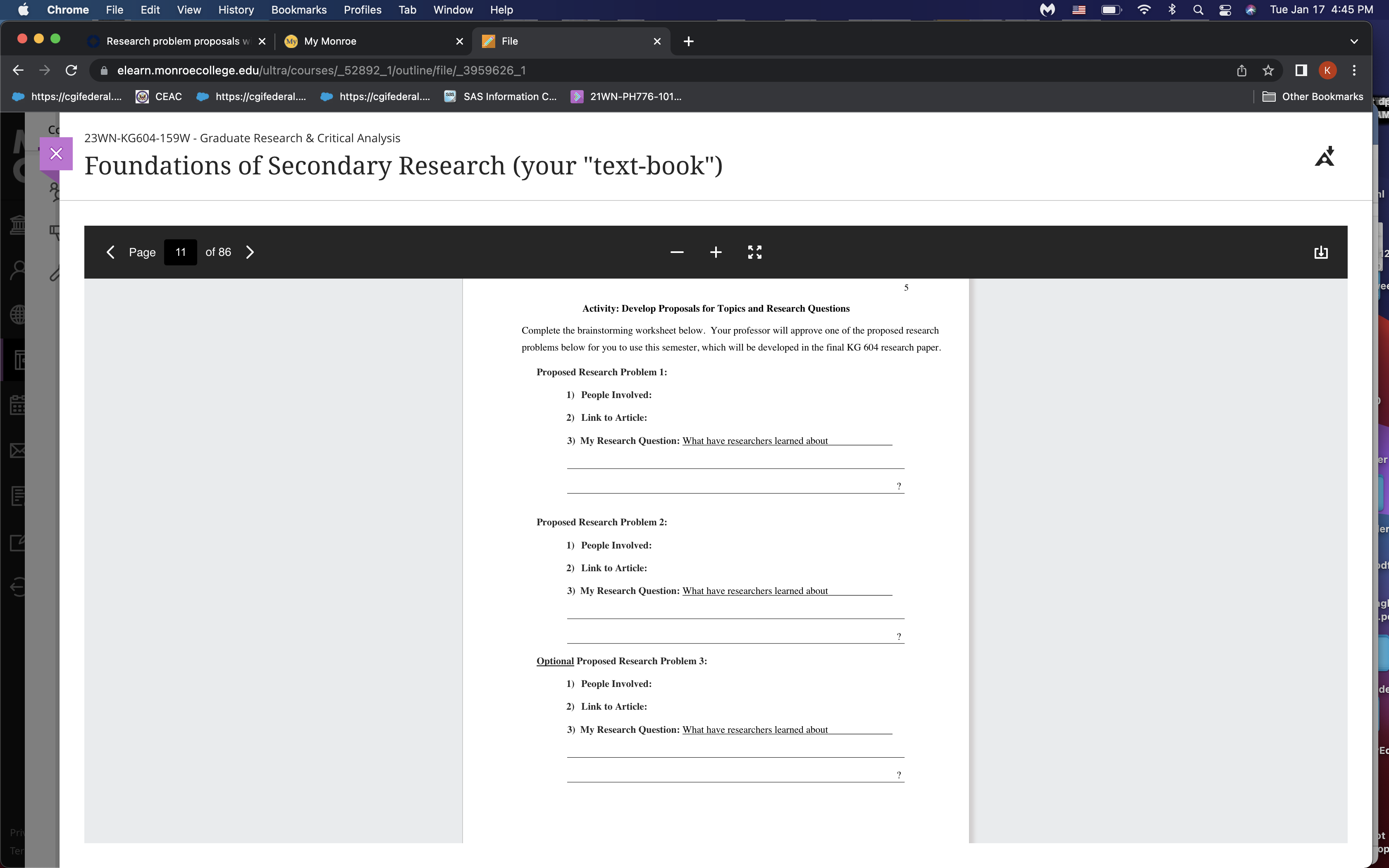Open the input source flag icon

click(x=1079, y=10)
